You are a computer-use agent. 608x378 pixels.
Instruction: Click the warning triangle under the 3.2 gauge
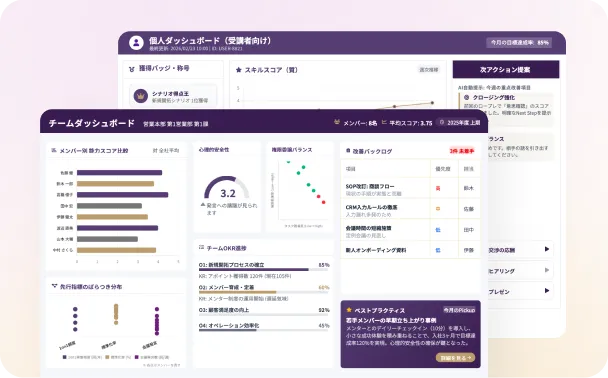[x=203, y=204]
